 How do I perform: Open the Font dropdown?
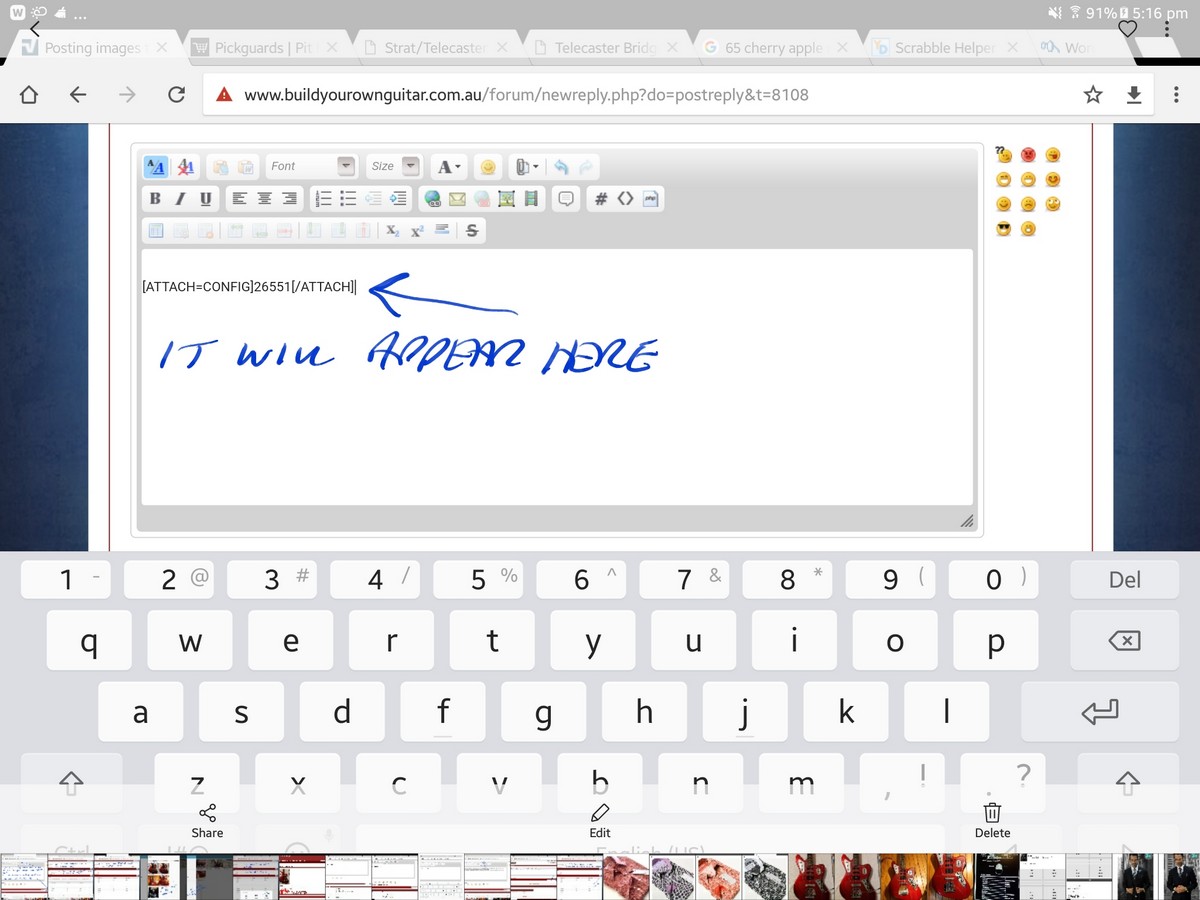click(311, 166)
